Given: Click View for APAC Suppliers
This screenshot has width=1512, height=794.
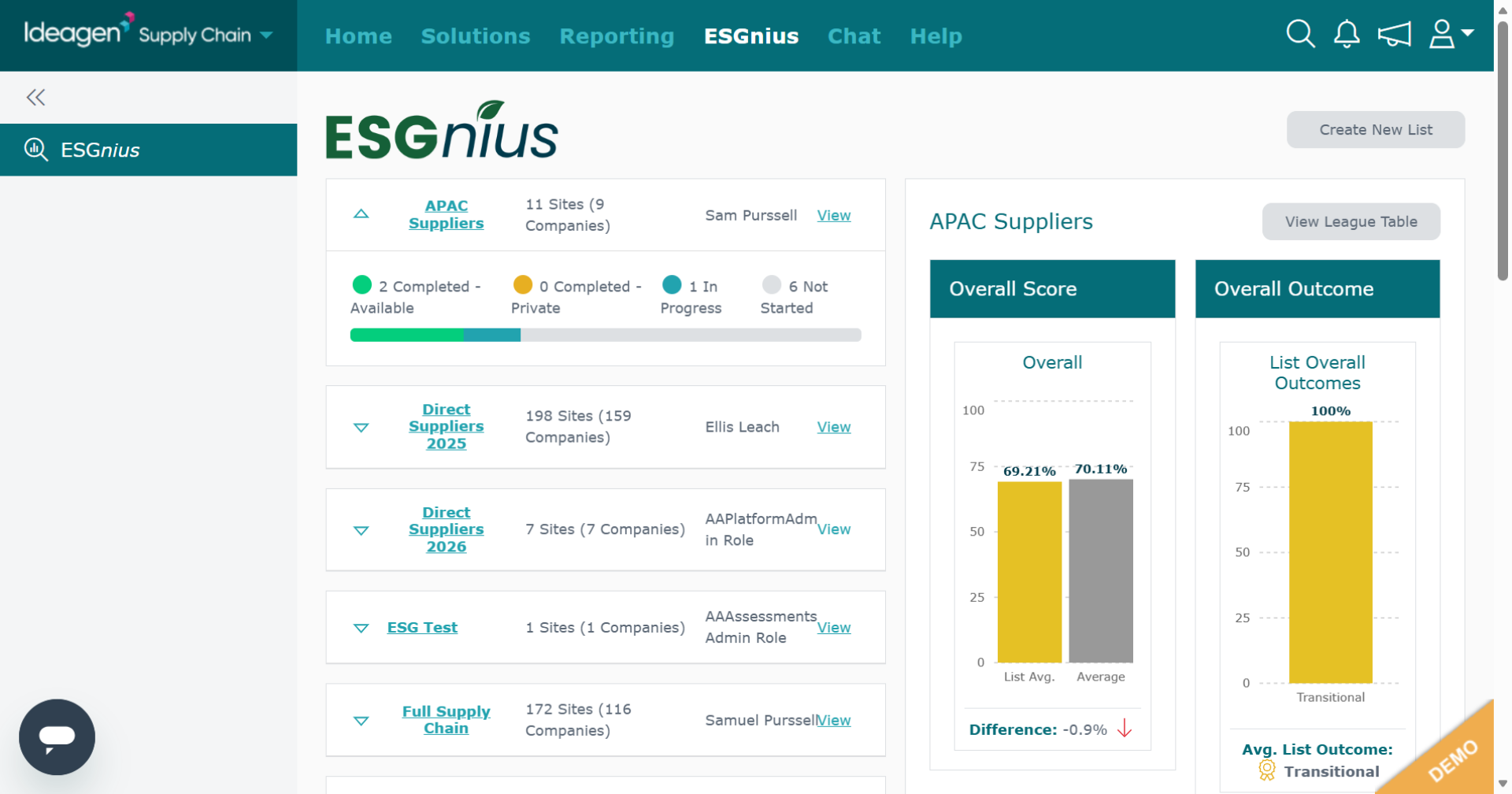Looking at the screenshot, I should point(833,215).
